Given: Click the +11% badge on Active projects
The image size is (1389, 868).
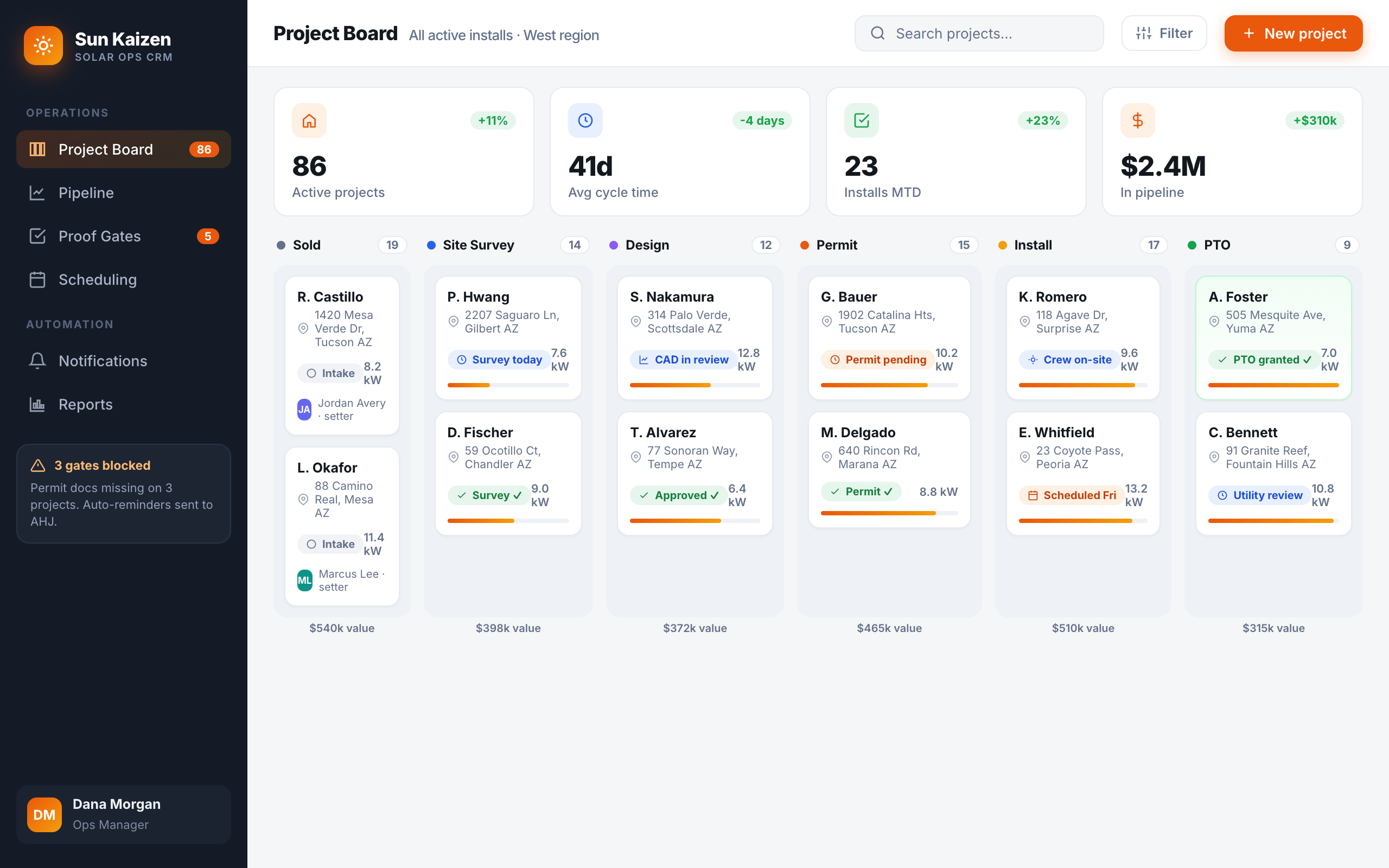Looking at the screenshot, I should pyautogui.click(x=493, y=120).
